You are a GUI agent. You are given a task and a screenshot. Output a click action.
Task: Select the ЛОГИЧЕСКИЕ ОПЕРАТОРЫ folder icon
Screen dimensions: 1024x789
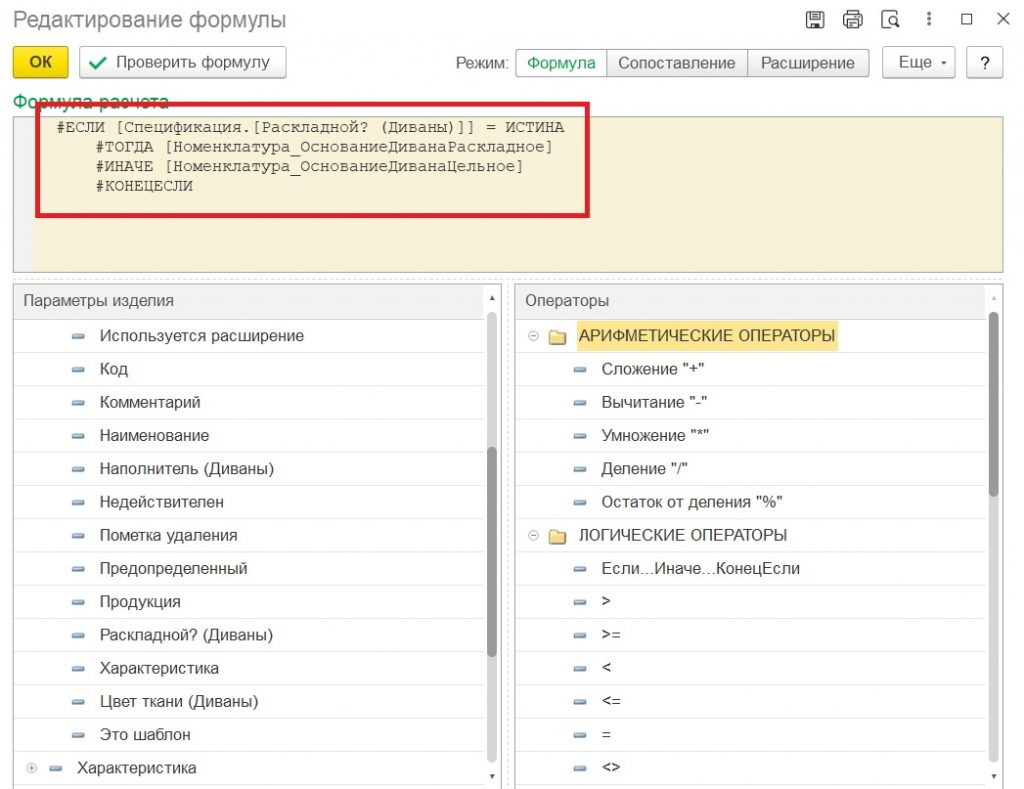[x=557, y=536]
